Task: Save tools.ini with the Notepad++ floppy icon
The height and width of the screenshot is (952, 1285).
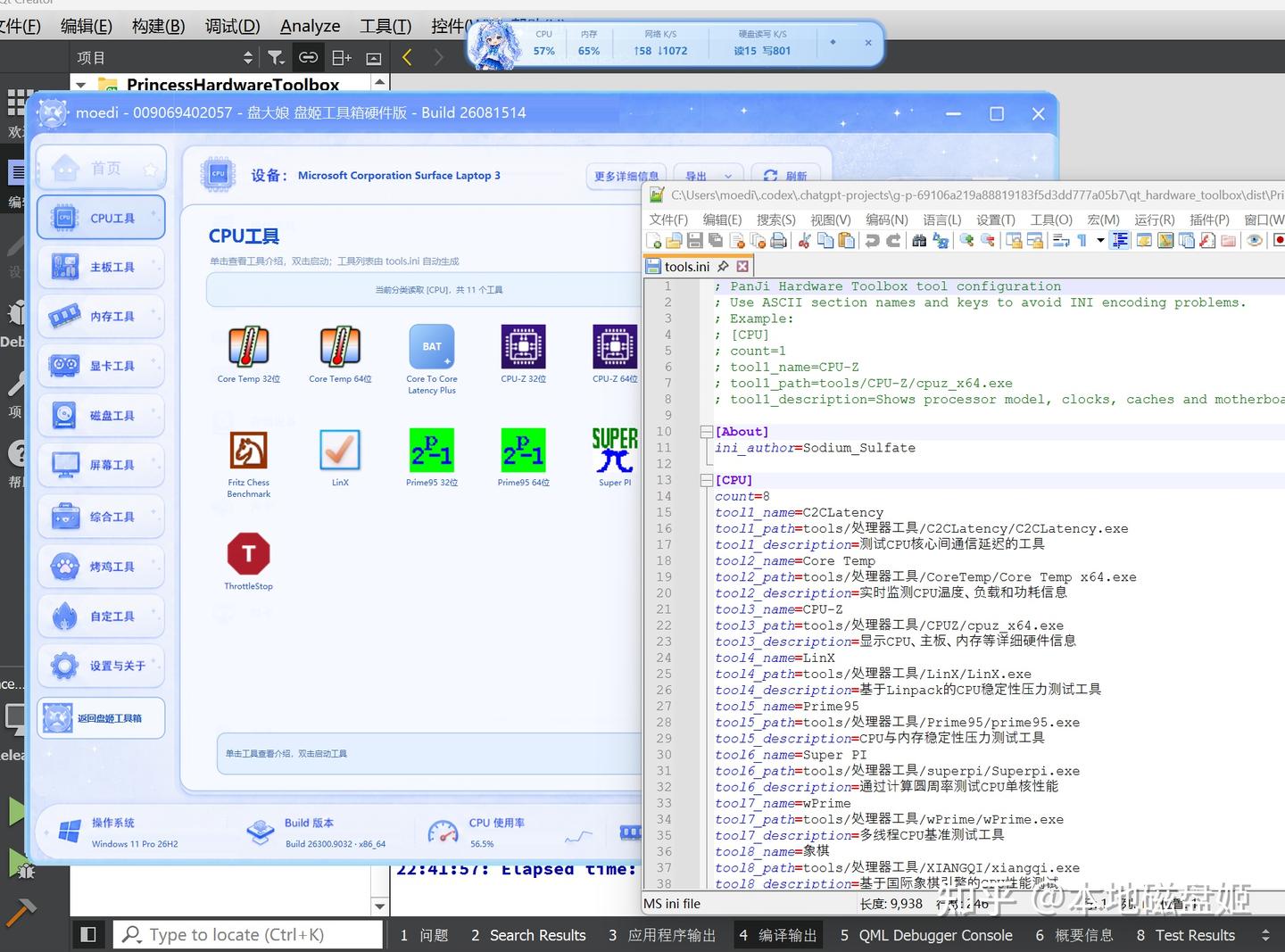Action: pos(695,240)
